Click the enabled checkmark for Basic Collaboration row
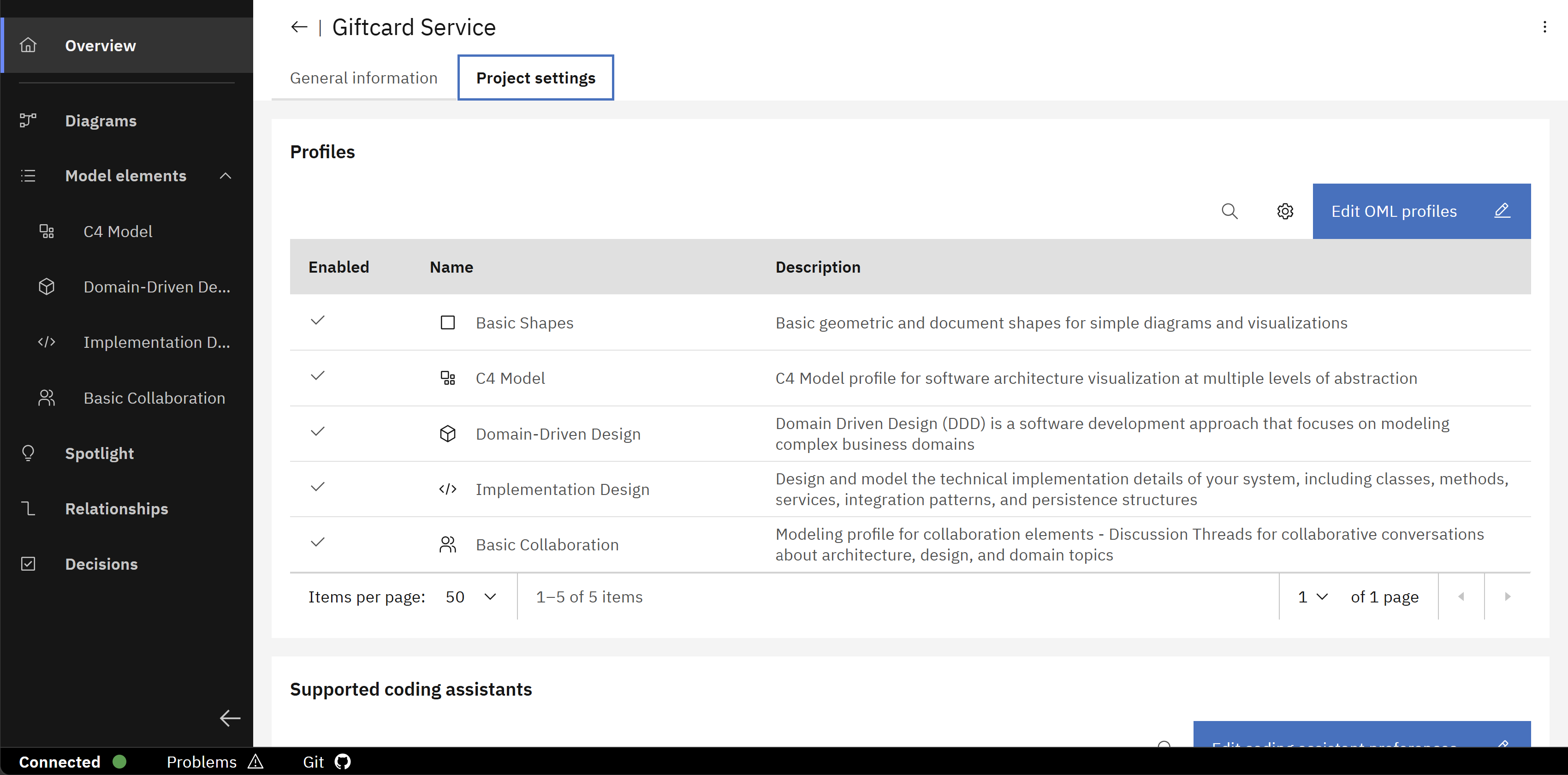 (x=318, y=542)
